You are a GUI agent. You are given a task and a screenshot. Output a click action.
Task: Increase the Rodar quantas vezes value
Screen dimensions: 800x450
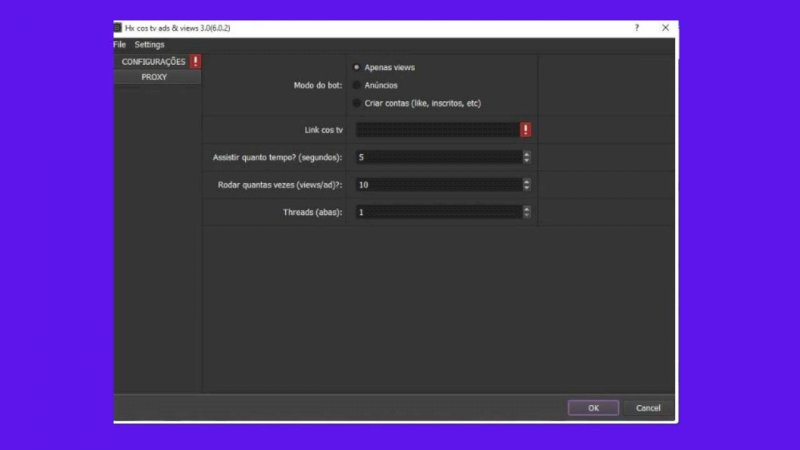tap(527, 182)
